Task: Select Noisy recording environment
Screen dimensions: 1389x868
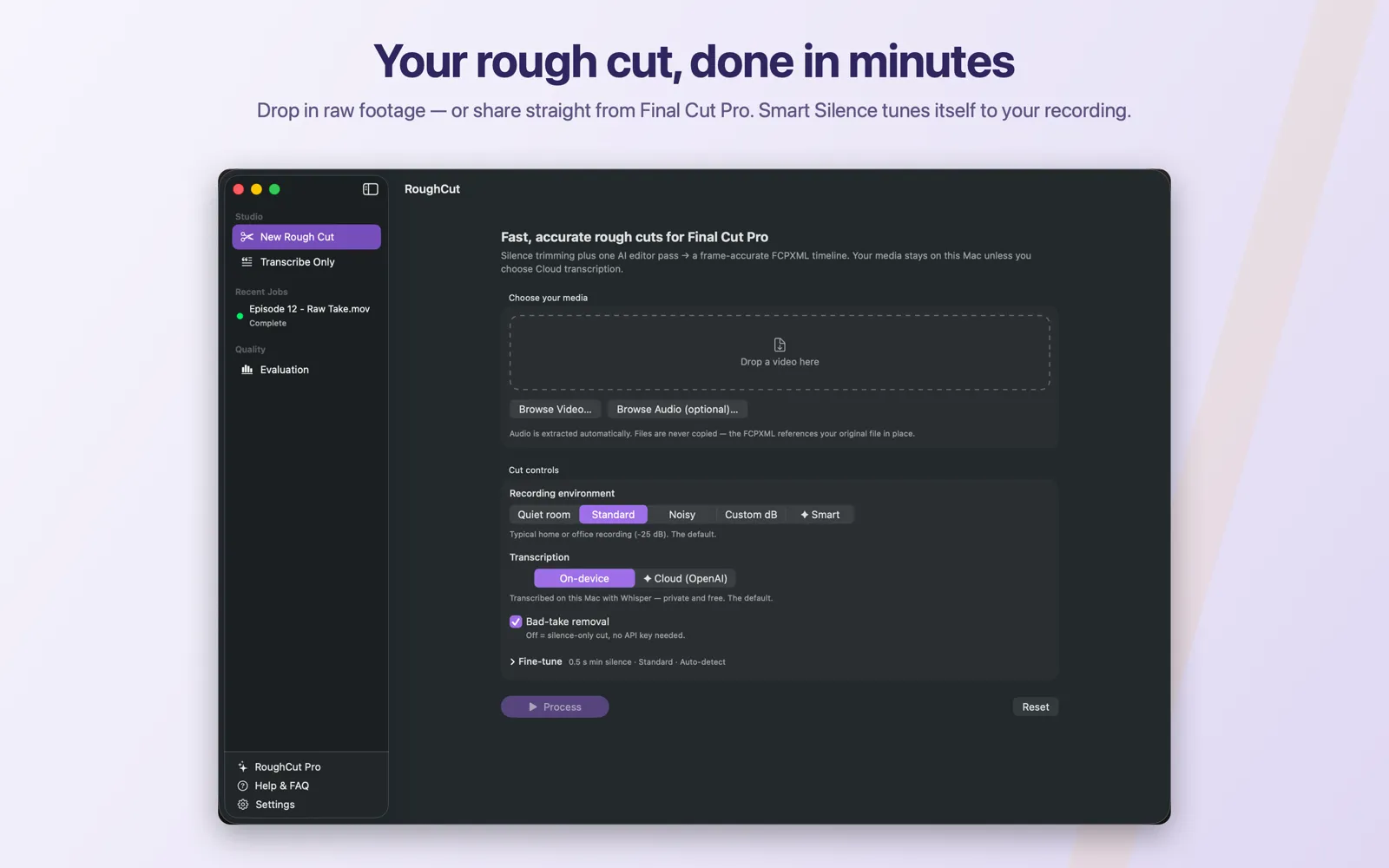Action: (x=681, y=515)
